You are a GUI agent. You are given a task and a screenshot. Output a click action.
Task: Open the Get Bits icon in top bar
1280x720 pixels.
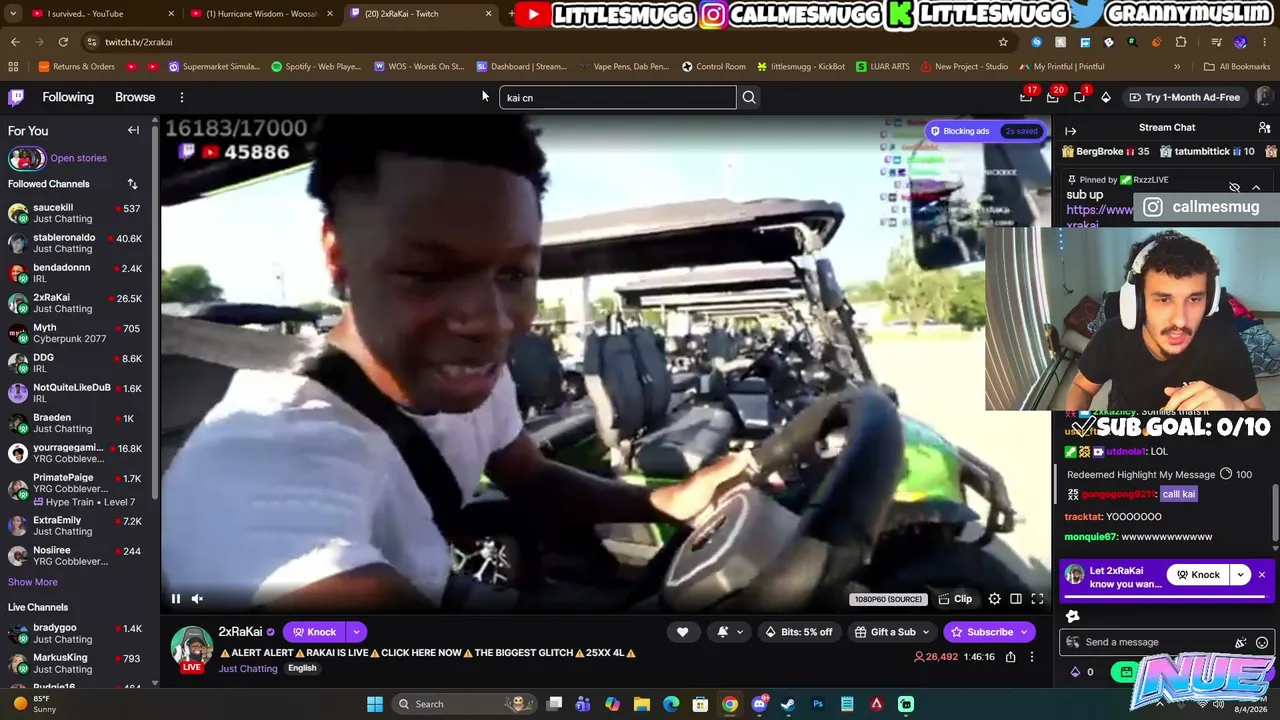click(x=1106, y=97)
